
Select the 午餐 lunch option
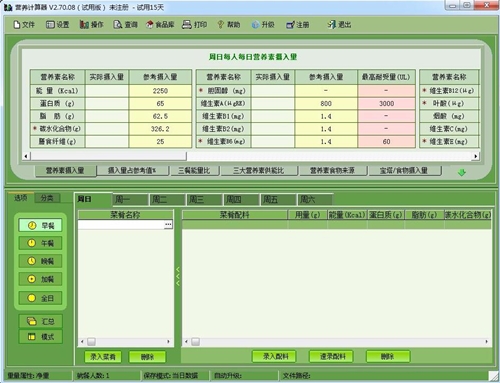coord(40,243)
